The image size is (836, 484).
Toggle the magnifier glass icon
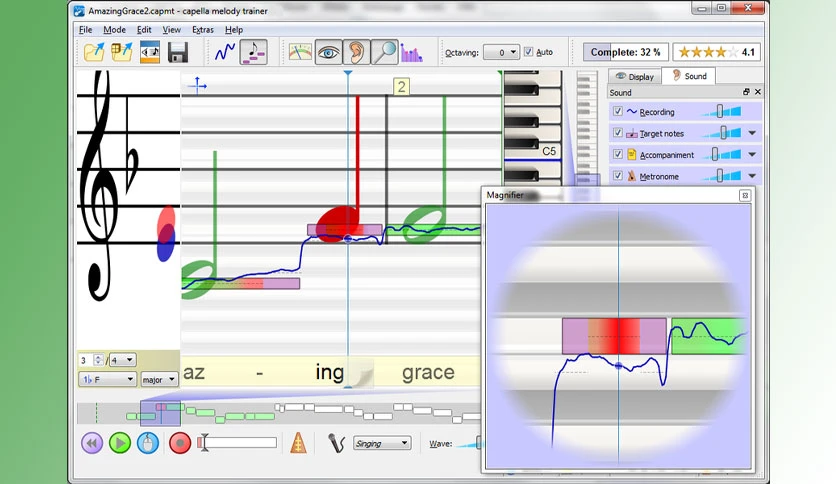384,52
